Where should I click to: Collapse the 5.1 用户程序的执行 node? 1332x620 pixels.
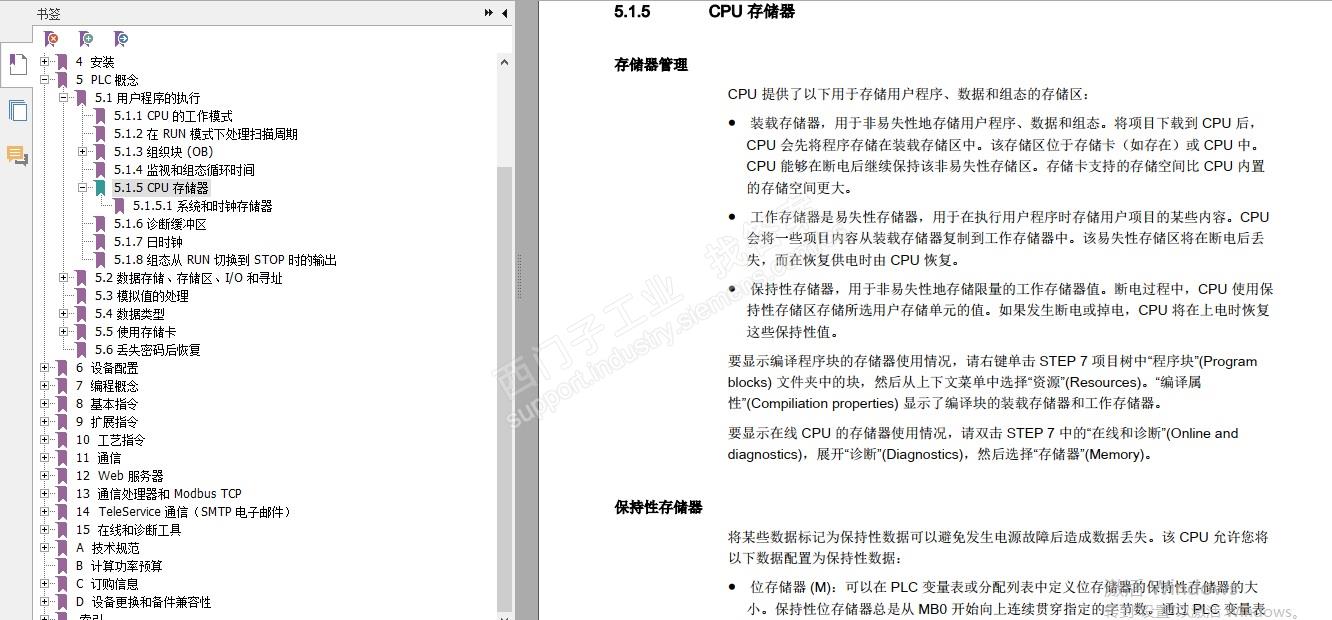coord(63,98)
